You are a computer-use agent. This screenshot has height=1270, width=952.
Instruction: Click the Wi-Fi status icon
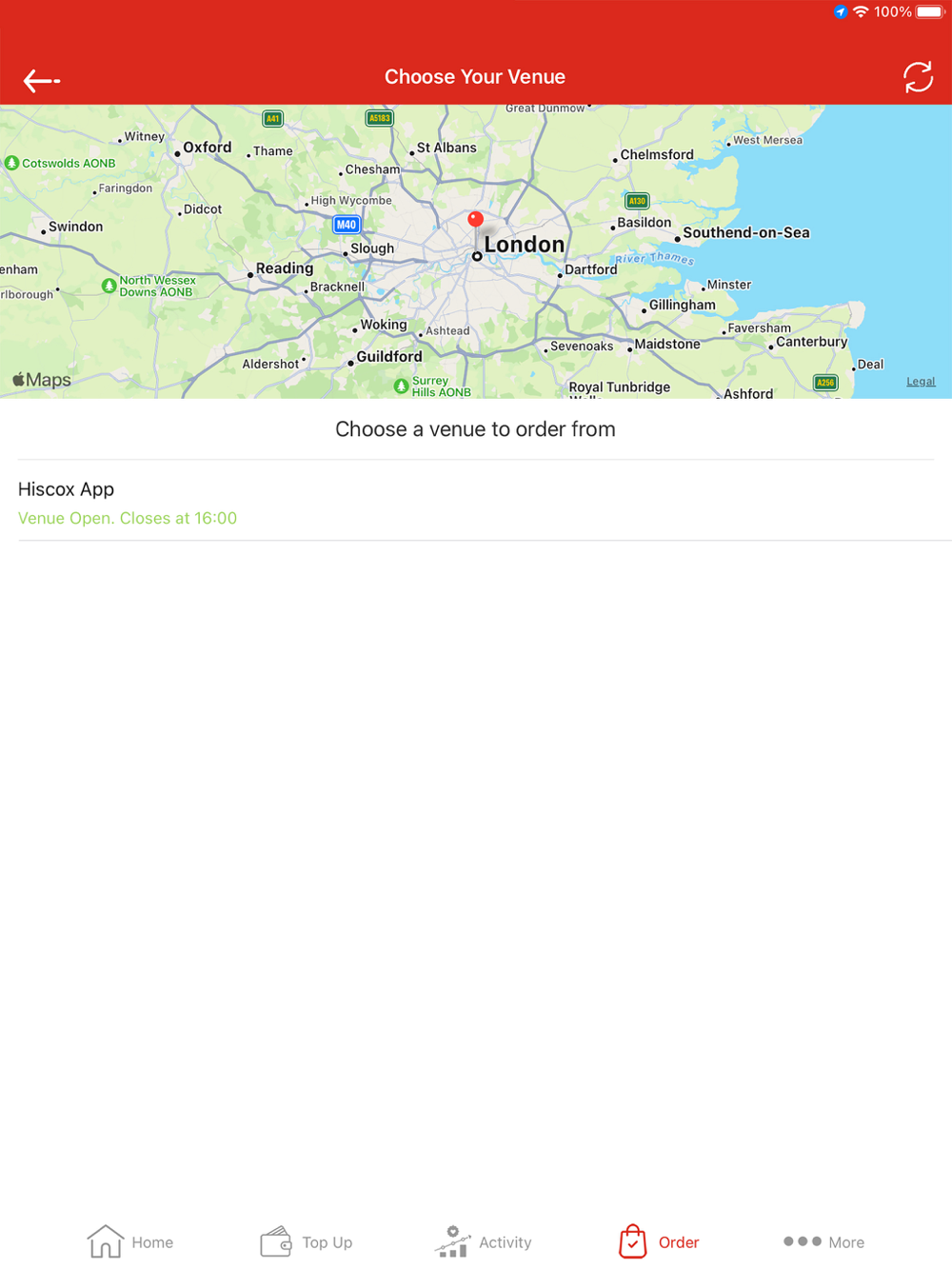point(861,12)
